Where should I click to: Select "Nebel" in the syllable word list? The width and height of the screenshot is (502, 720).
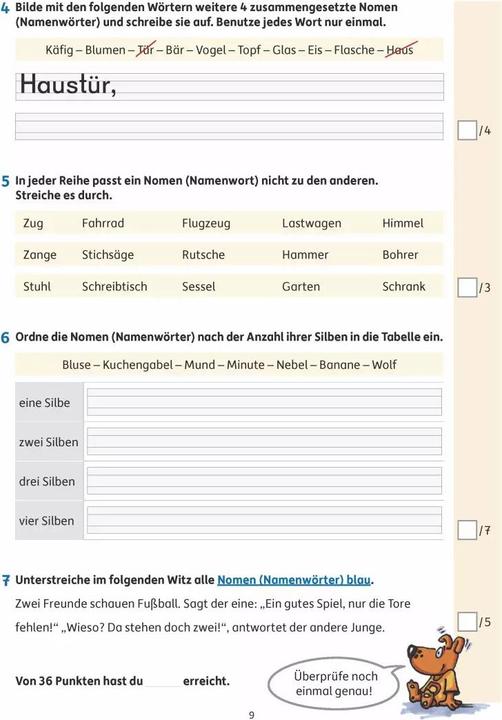tap(292, 365)
